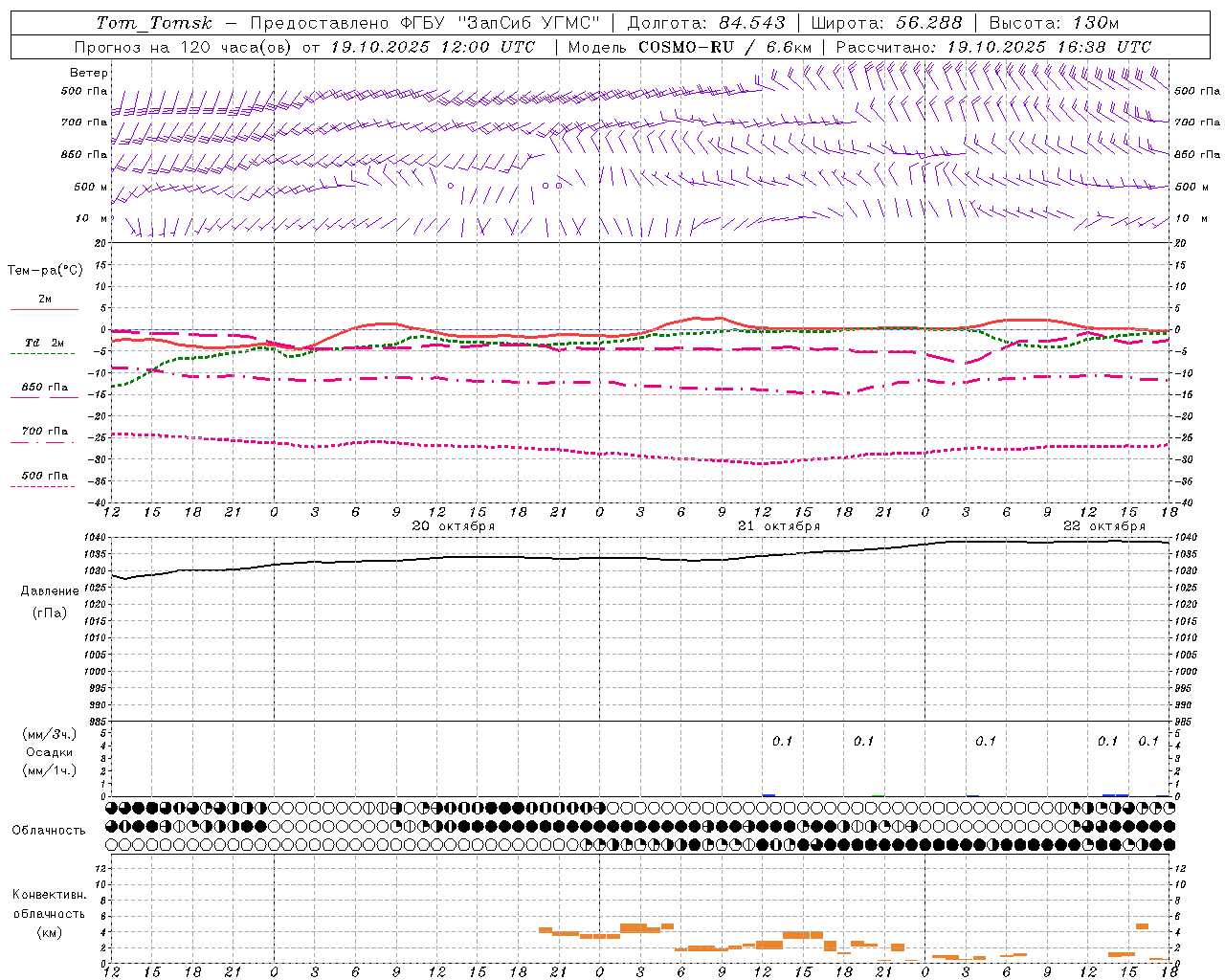Click the Конвективн. label of the convective panel
1225x980 pixels.
click(x=49, y=895)
